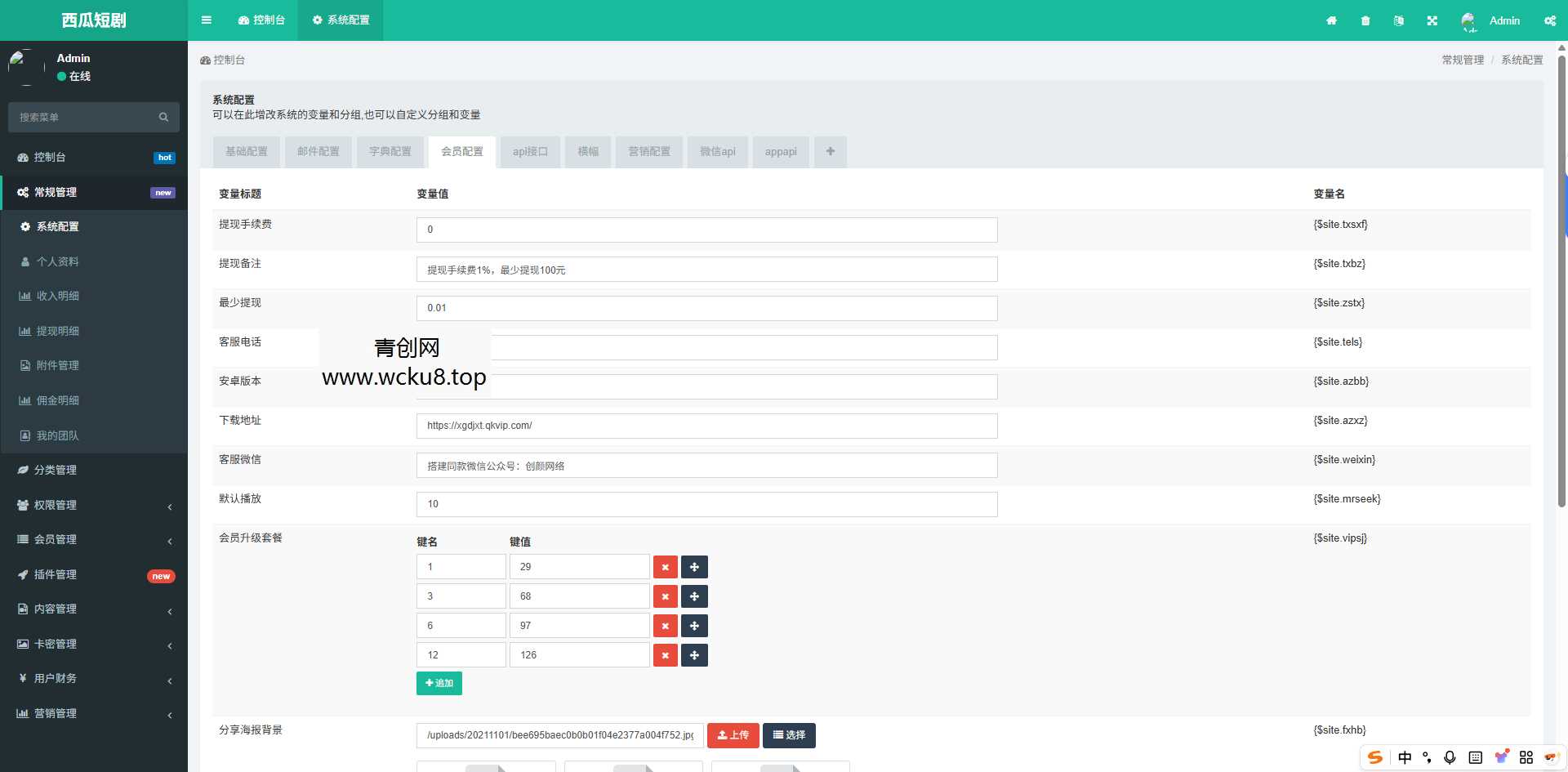Click the green 追加 button

click(x=439, y=683)
